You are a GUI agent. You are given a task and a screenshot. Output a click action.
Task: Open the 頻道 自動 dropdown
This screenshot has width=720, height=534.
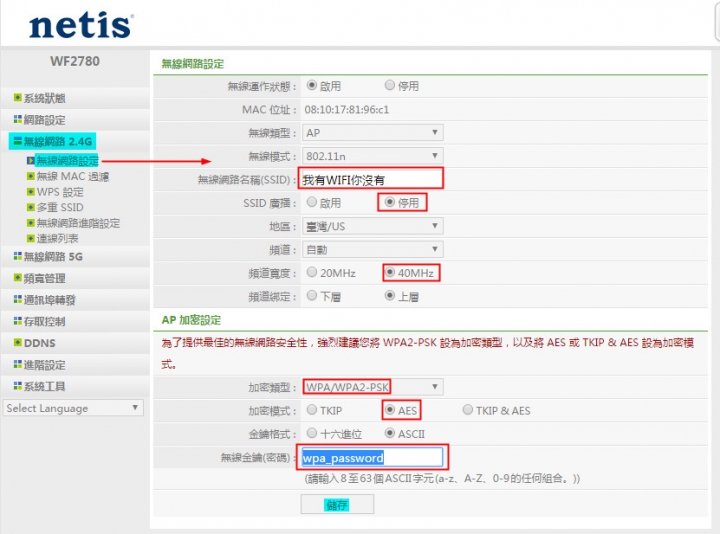372,250
